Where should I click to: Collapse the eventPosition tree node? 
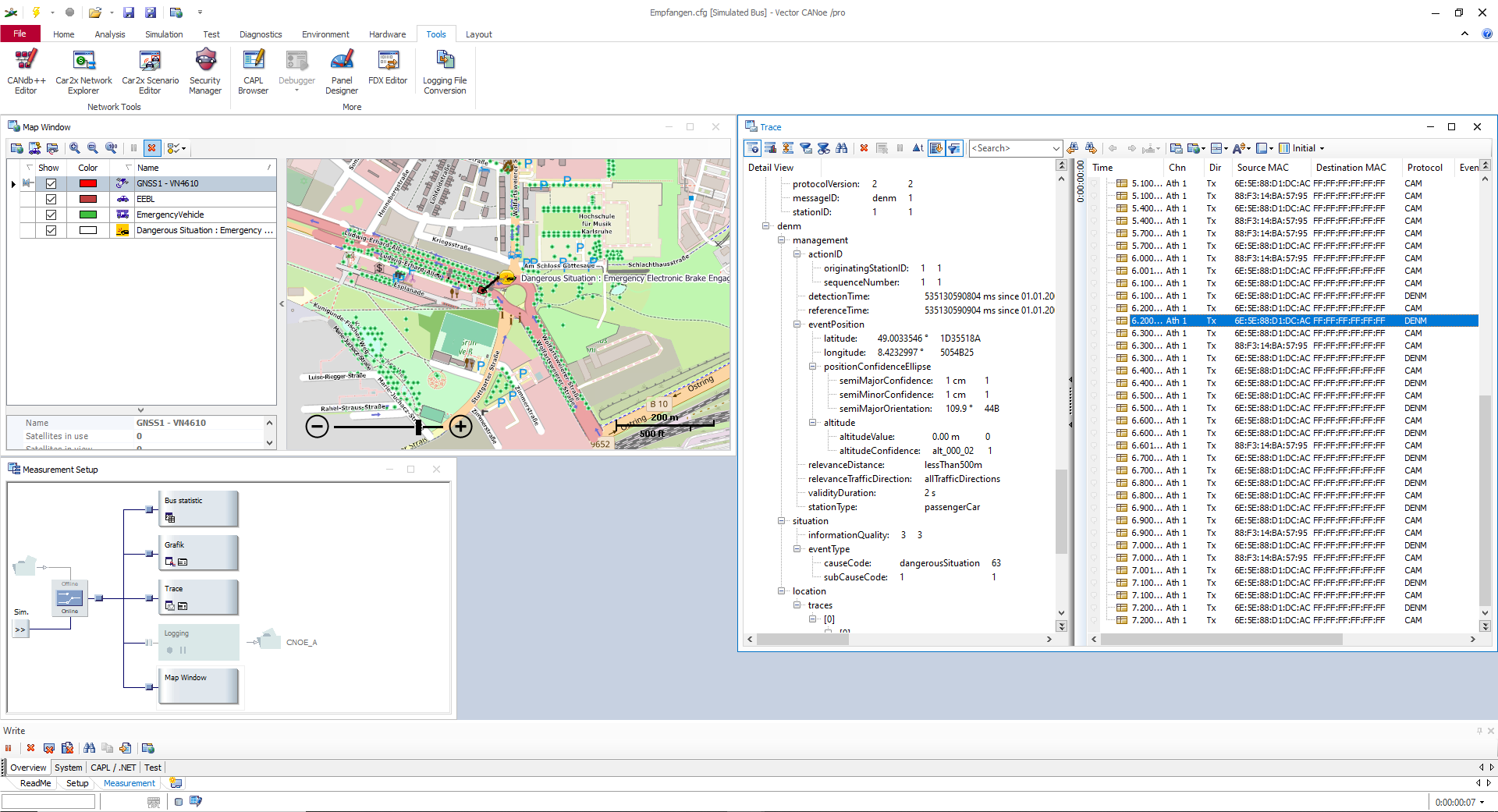click(x=797, y=324)
